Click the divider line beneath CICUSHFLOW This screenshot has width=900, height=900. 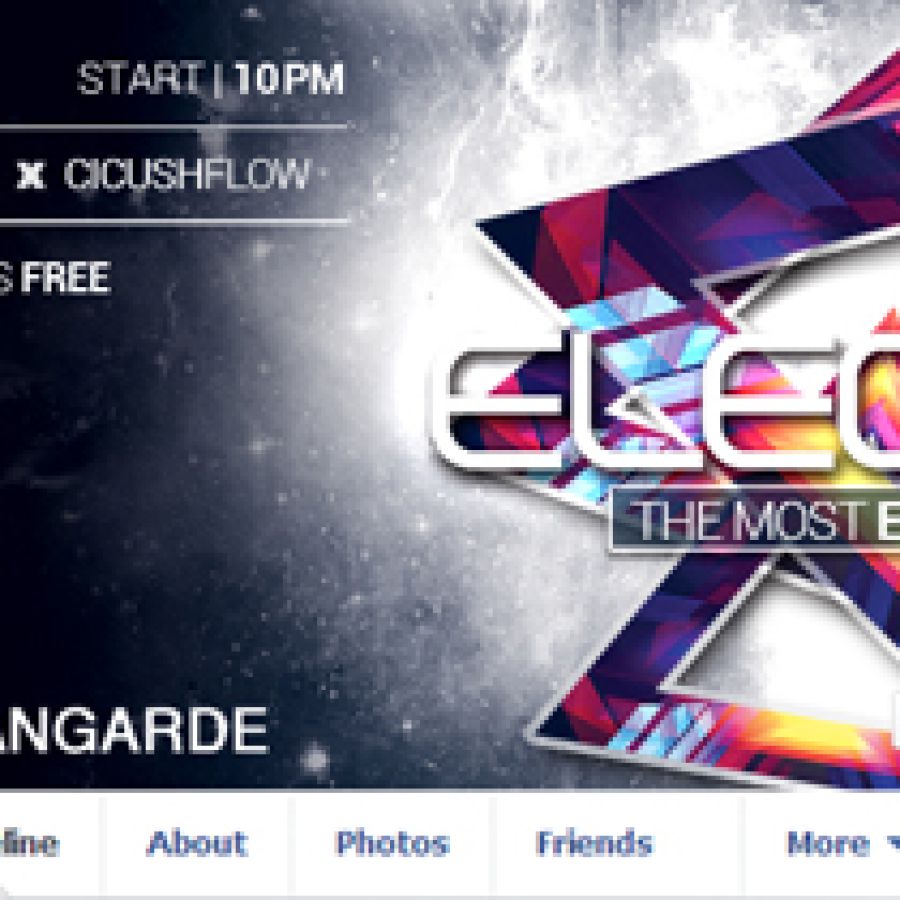pyautogui.click(x=174, y=221)
